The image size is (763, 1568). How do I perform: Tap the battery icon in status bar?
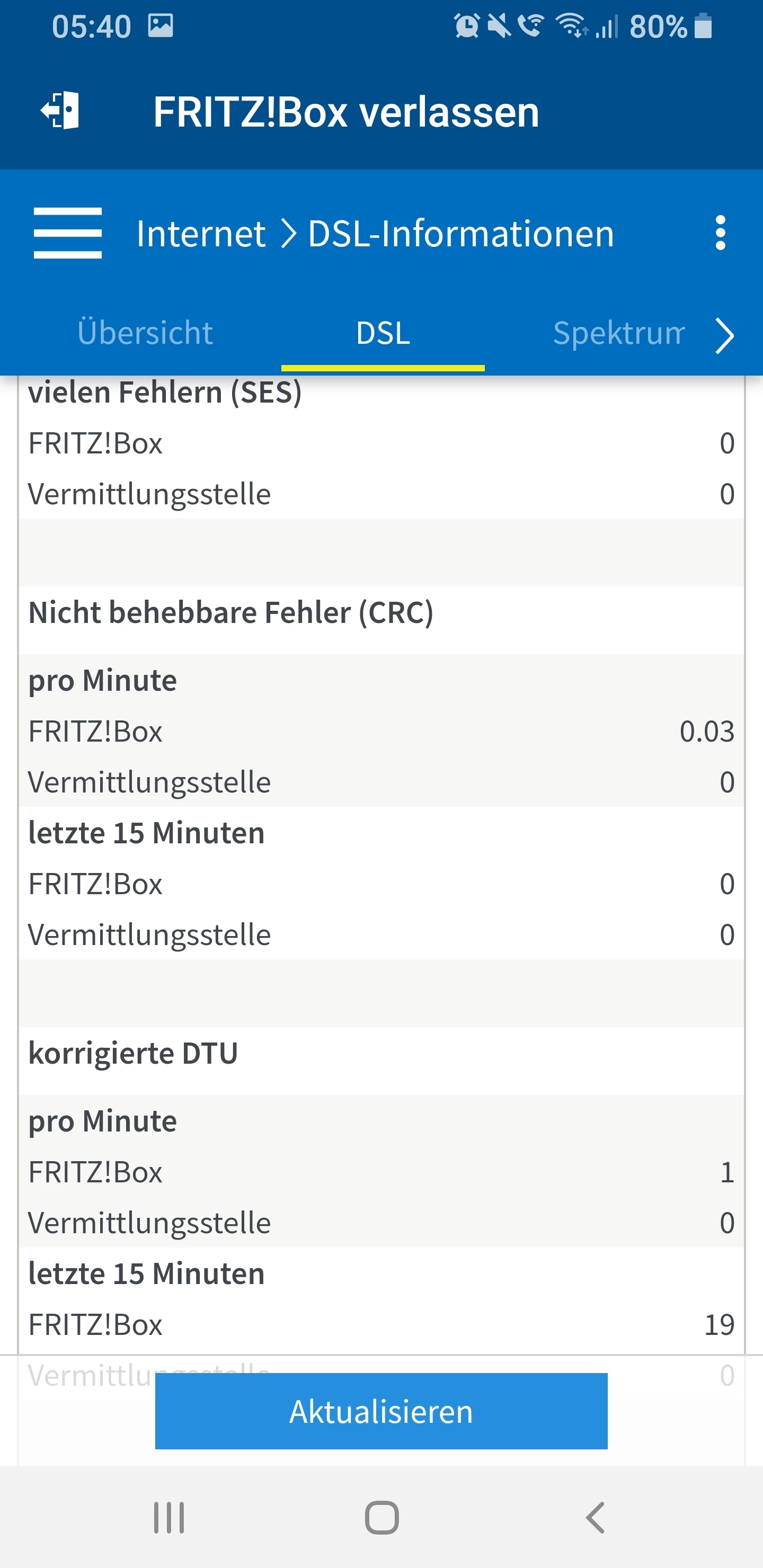pyautogui.click(x=703, y=26)
